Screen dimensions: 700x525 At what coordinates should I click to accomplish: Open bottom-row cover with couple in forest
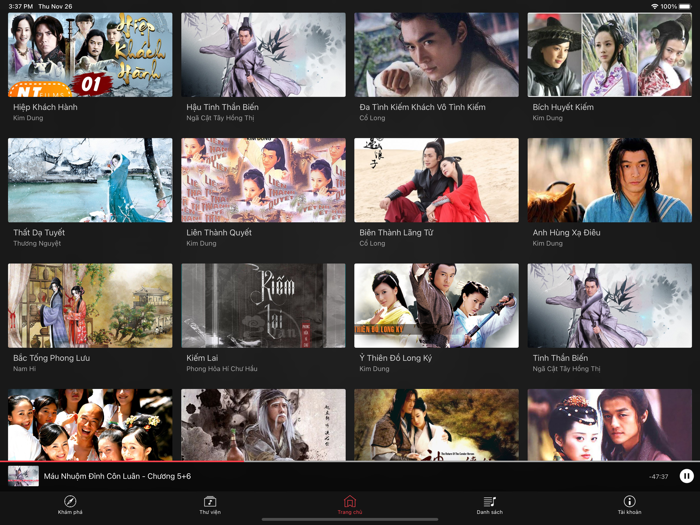437,425
